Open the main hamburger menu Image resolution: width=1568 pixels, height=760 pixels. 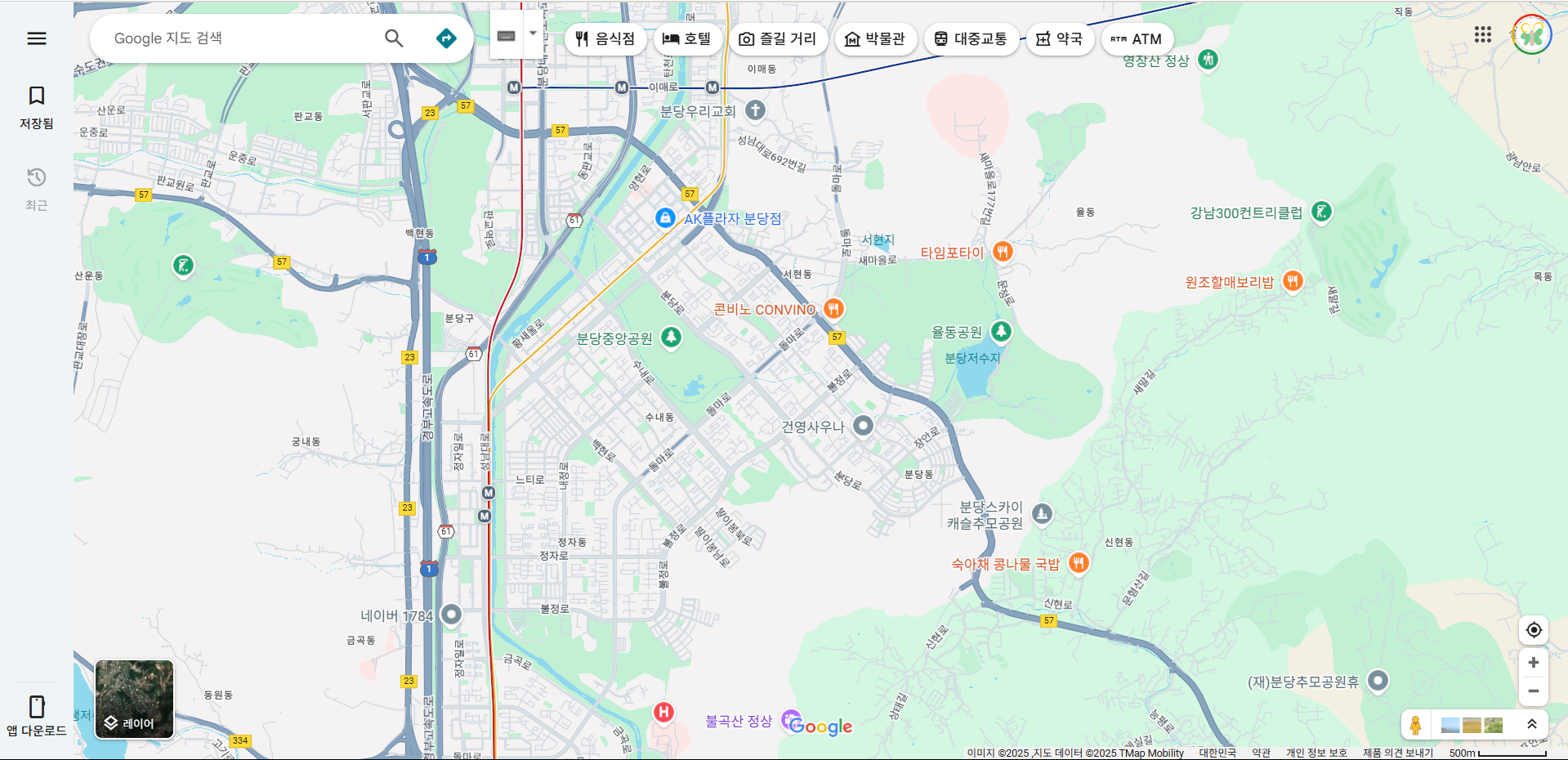tap(37, 38)
